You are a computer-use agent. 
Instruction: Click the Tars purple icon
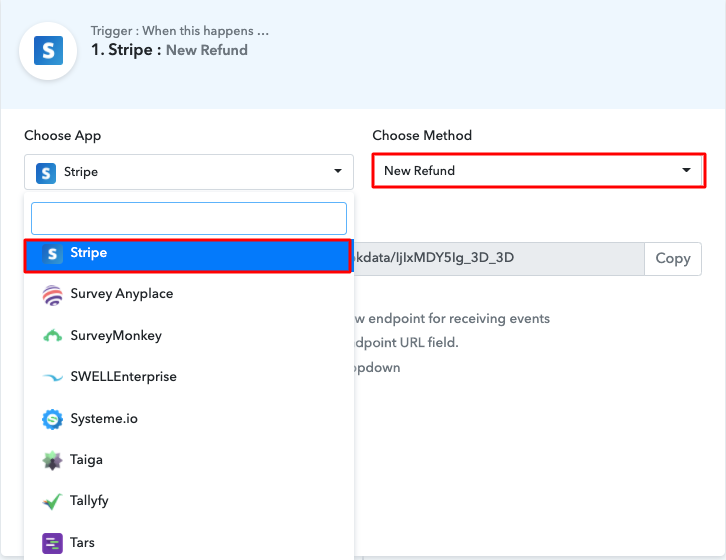click(52, 543)
